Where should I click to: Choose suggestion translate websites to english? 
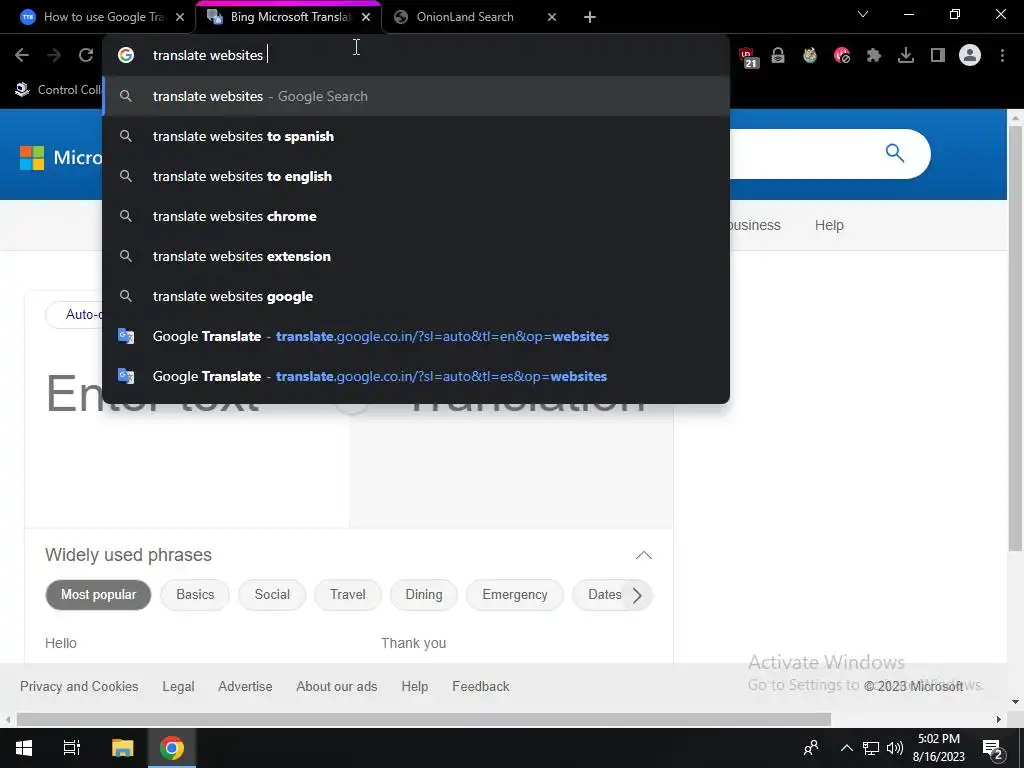pyautogui.click(x=416, y=176)
